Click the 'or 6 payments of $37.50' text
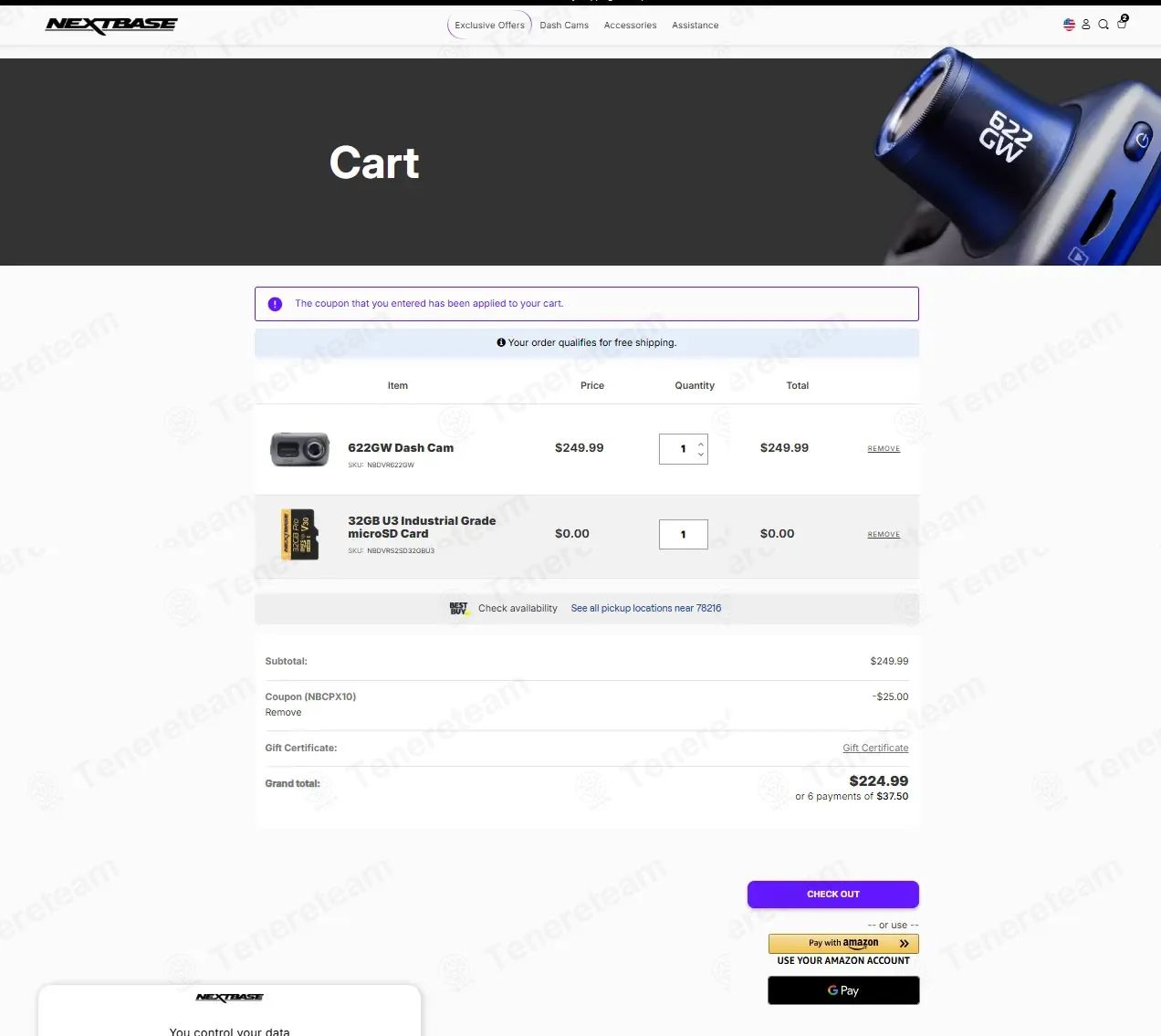1161x1036 pixels. click(x=852, y=796)
